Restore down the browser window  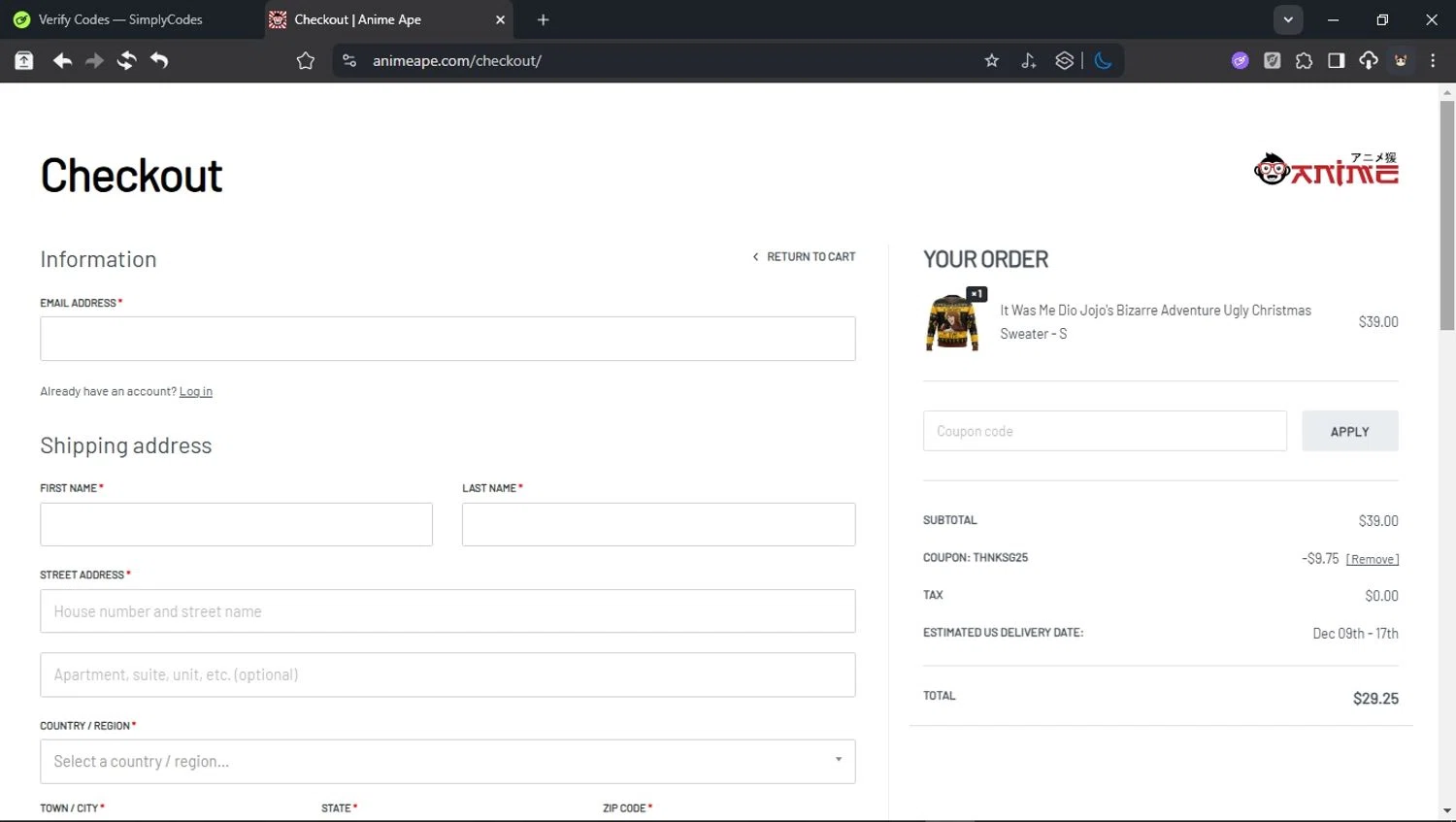1382,19
